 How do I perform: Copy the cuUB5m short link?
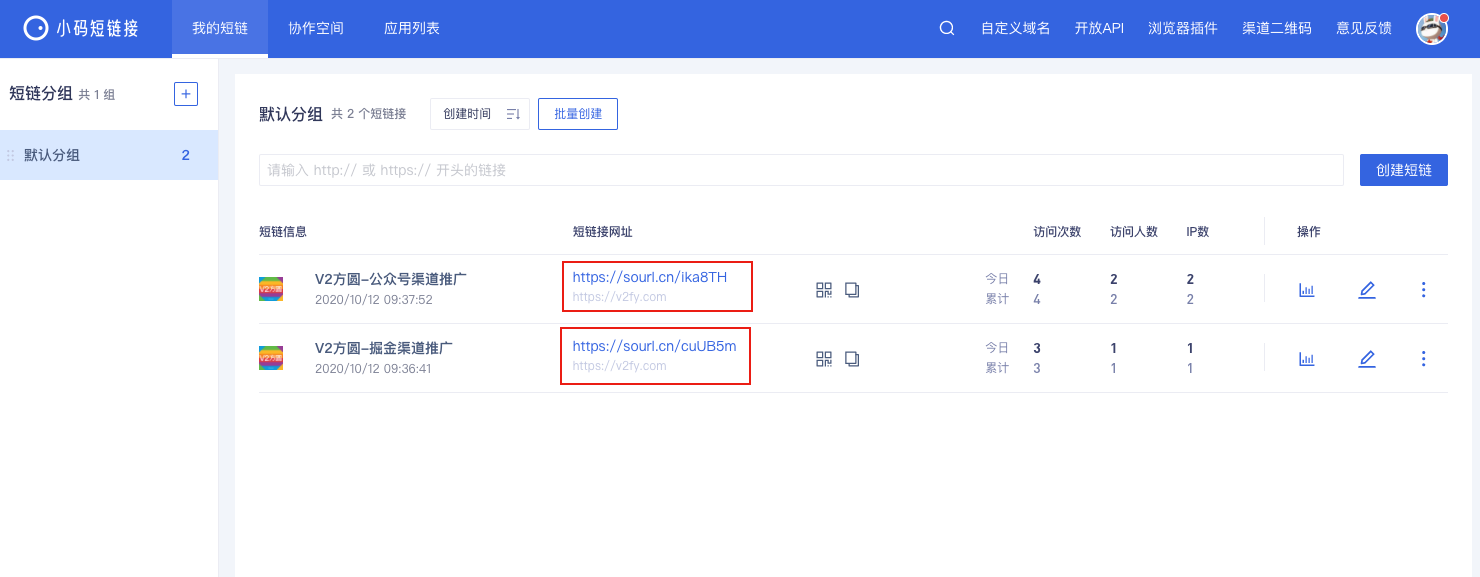(852, 358)
